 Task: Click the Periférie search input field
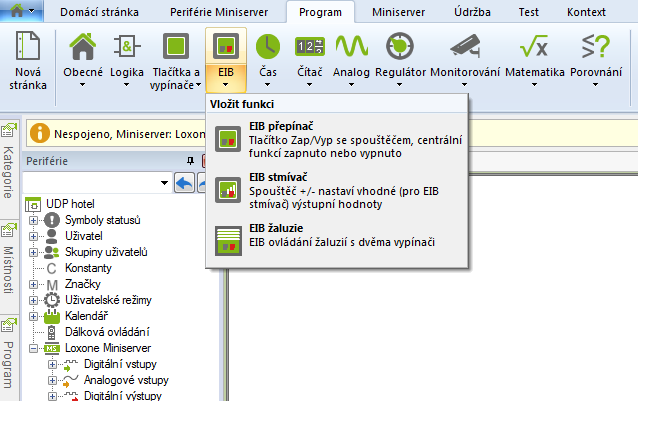(x=91, y=183)
